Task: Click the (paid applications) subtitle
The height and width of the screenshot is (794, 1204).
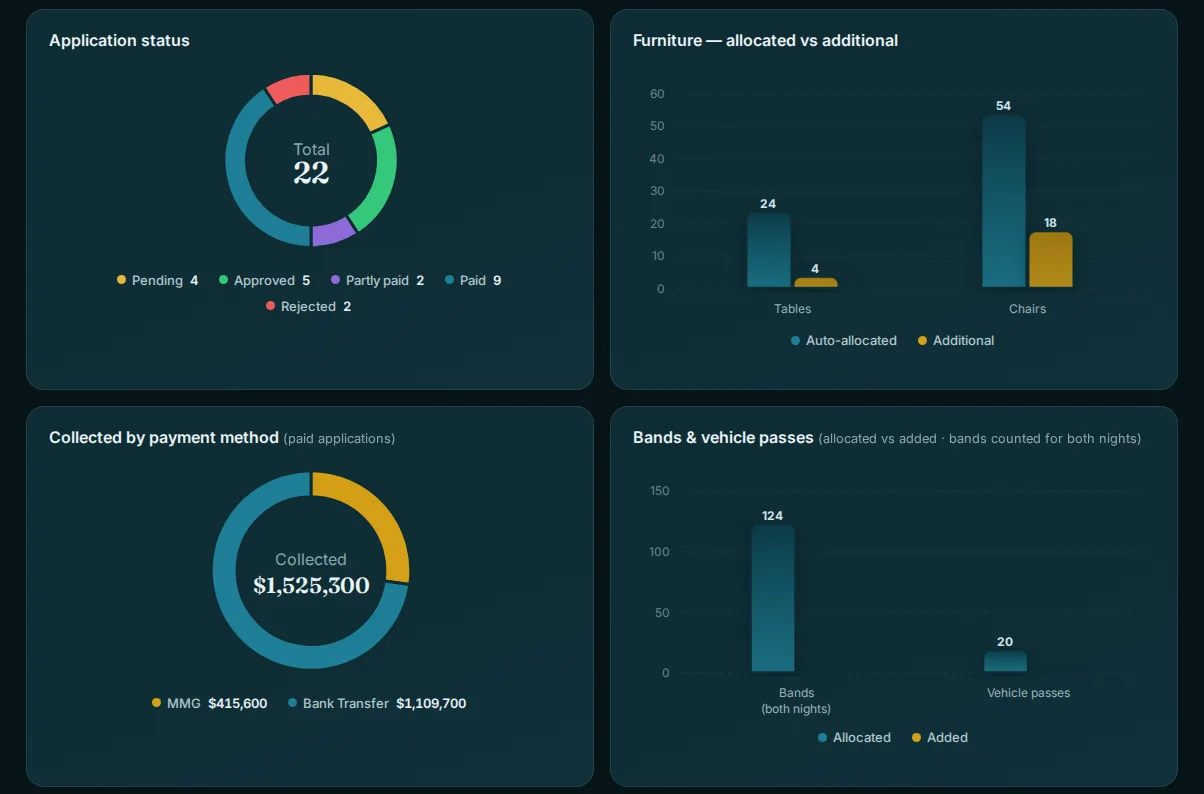Action: coord(339,438)
